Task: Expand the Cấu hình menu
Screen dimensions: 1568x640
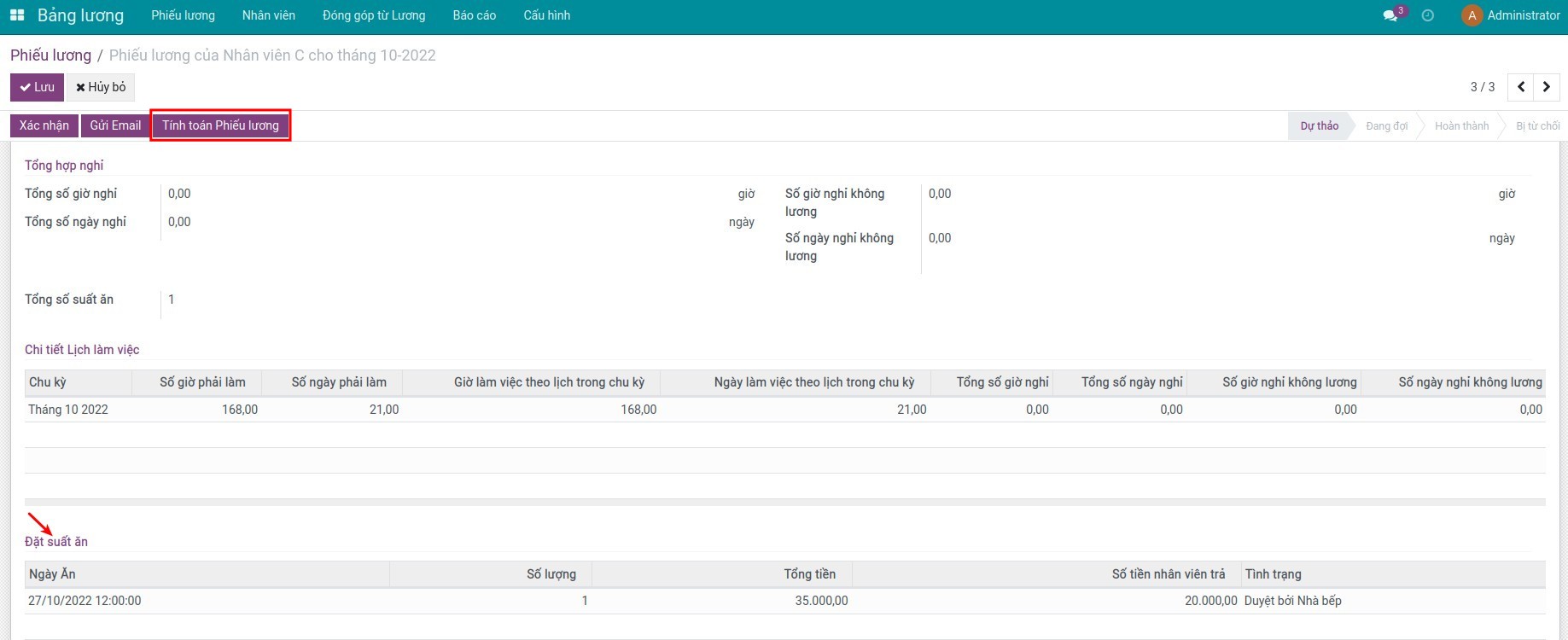Action: tap(546, 15)
